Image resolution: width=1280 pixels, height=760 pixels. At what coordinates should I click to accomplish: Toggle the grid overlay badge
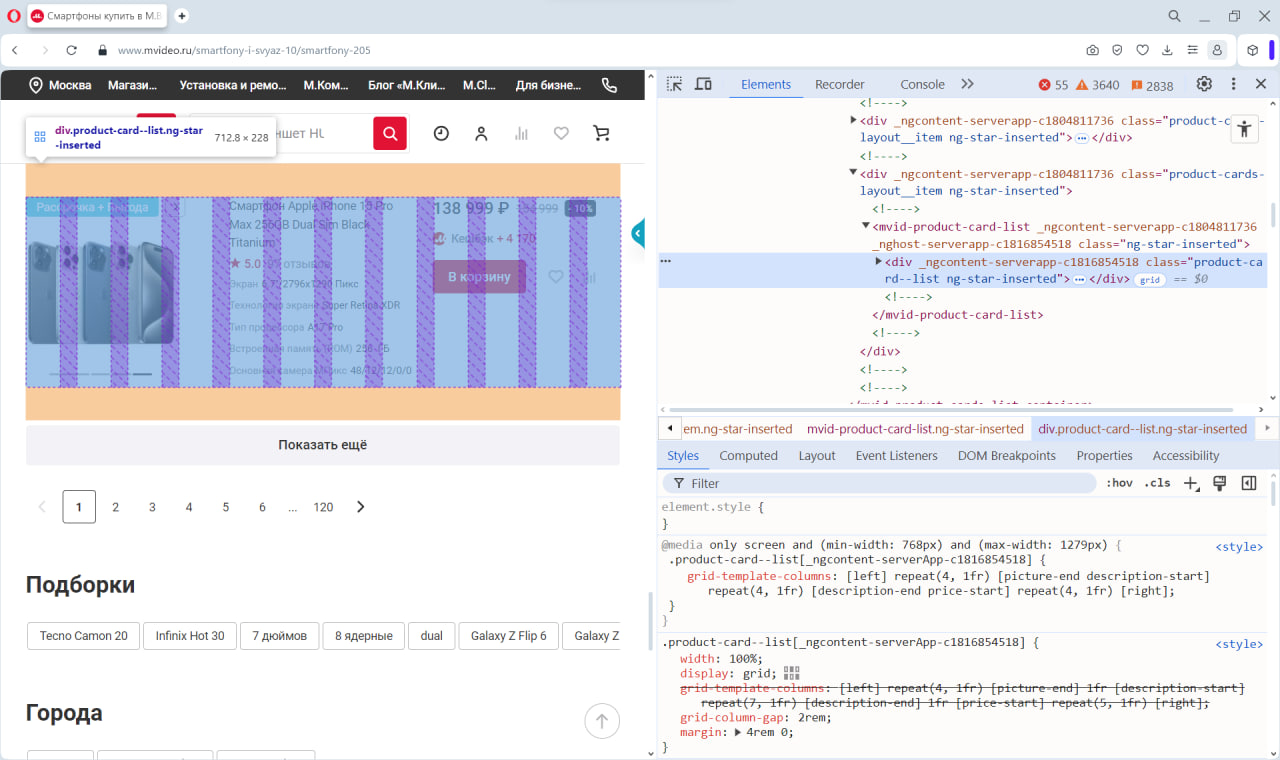[x=1150, y=280]
